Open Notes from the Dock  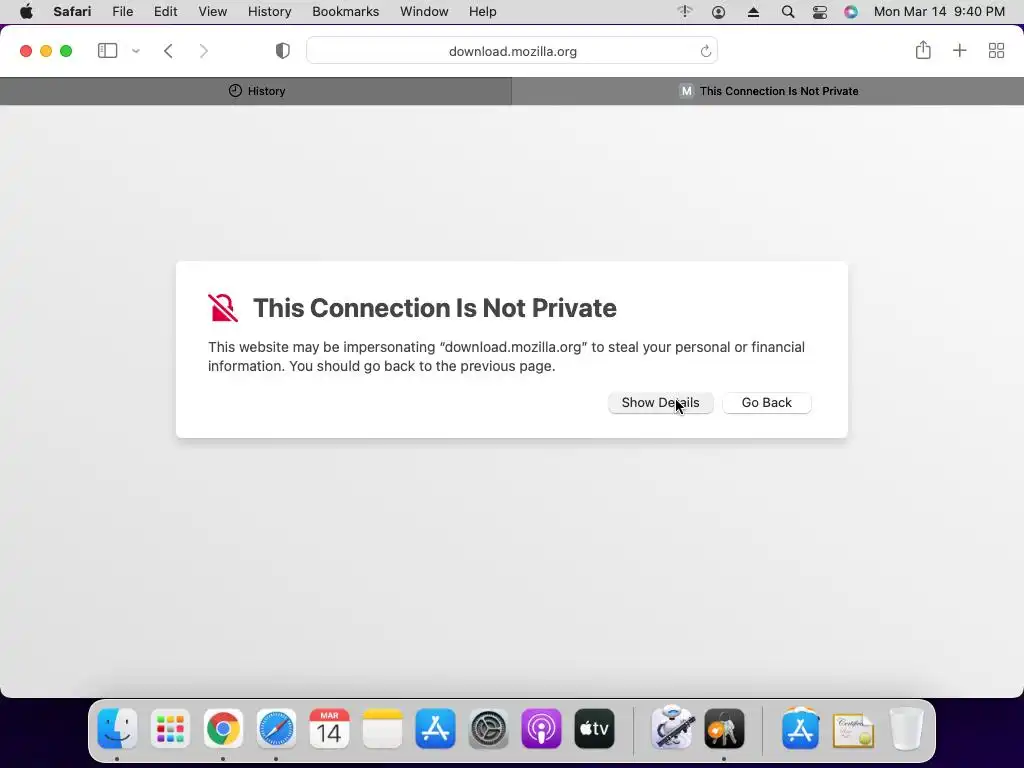pos(382,728)
